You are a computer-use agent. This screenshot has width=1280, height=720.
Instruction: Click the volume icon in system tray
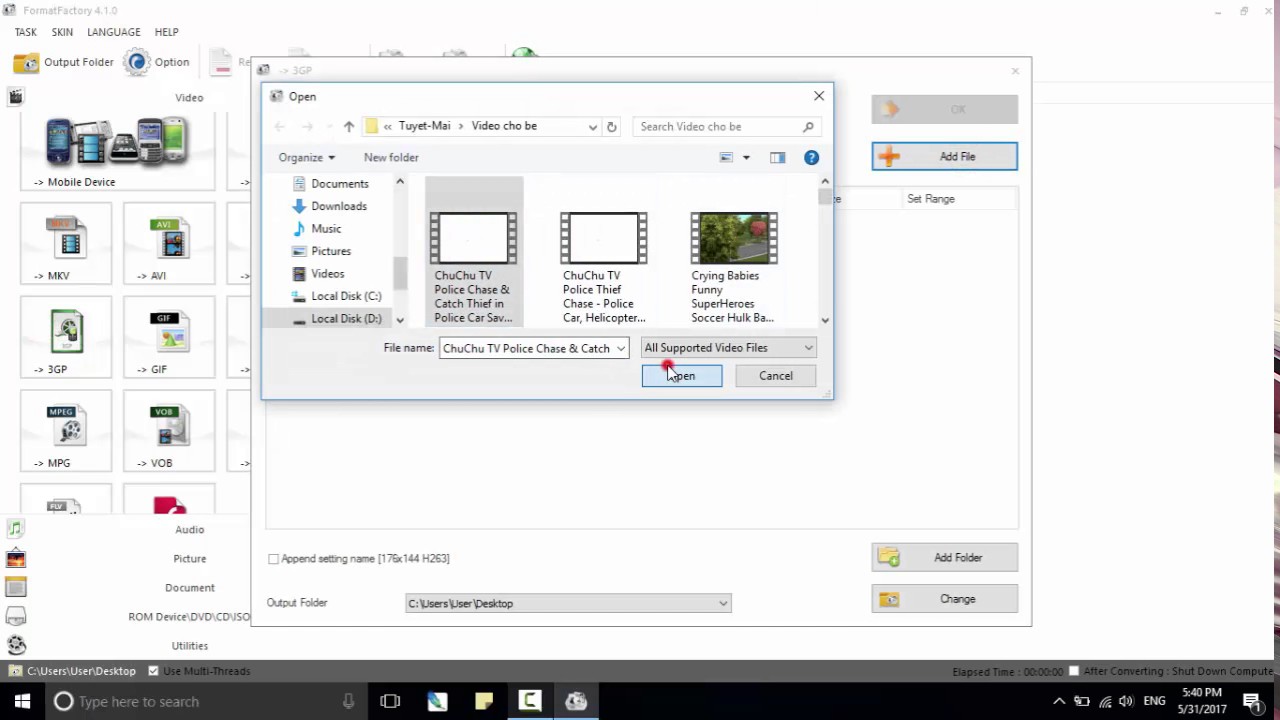point(1127,701)
